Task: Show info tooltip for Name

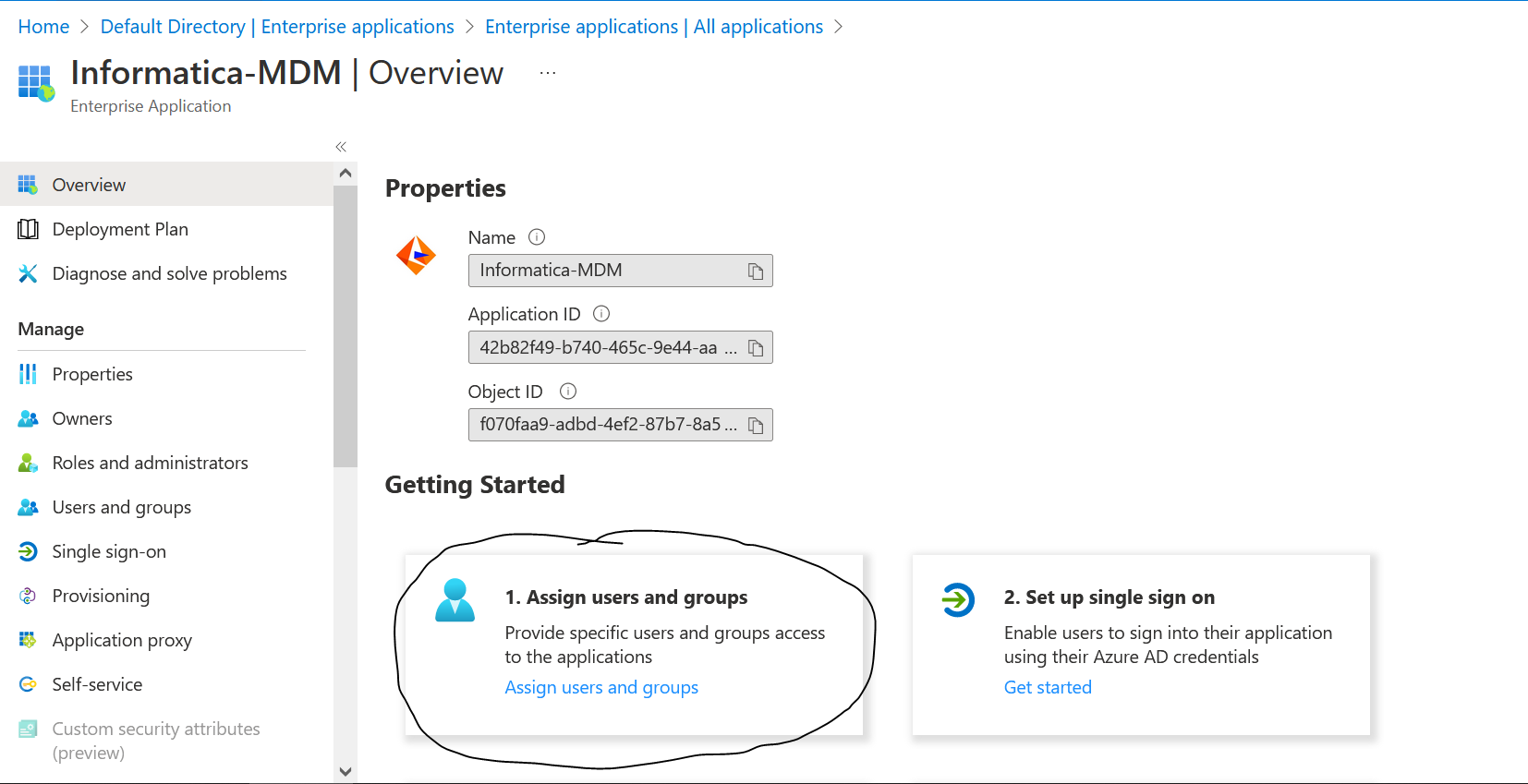Action: pyautogui.click(x=537, y=237)
